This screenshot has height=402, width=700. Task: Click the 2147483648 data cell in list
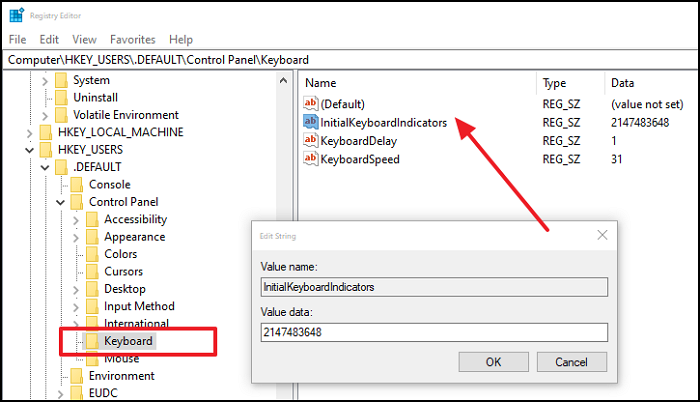(x=640, y=123)
